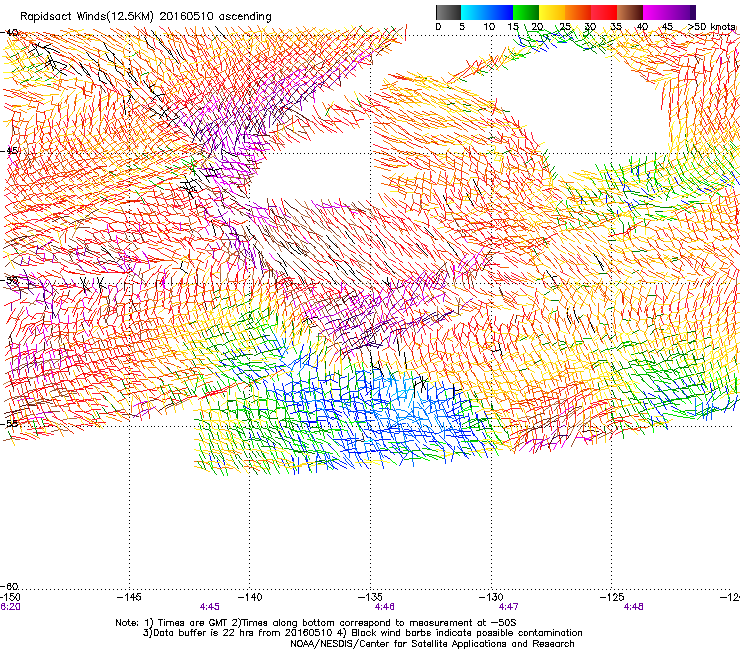Click the -60 latitude axis label
Screen dimensions: 740x650
11,586
